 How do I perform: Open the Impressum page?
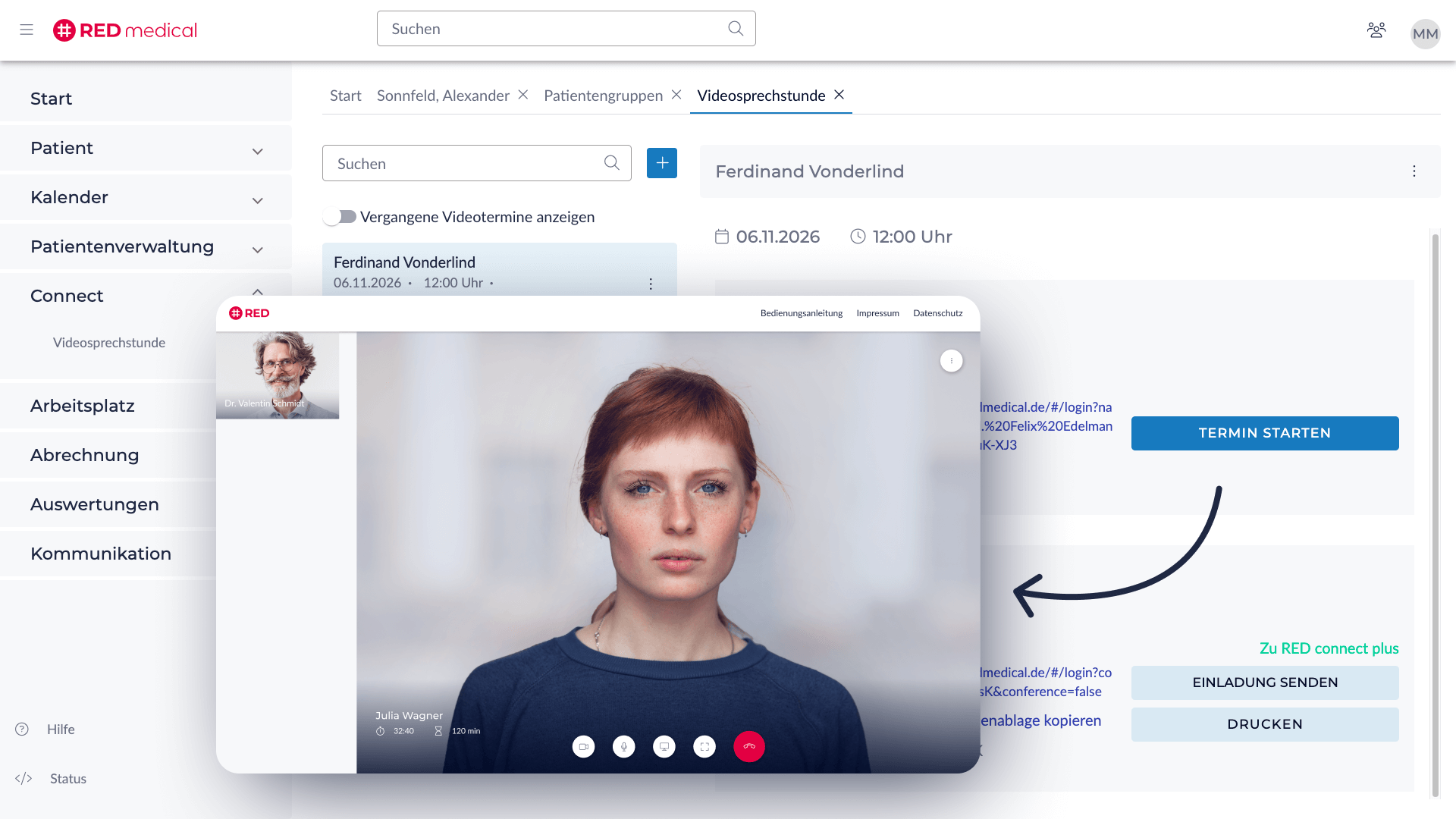[x=877, y=312]
